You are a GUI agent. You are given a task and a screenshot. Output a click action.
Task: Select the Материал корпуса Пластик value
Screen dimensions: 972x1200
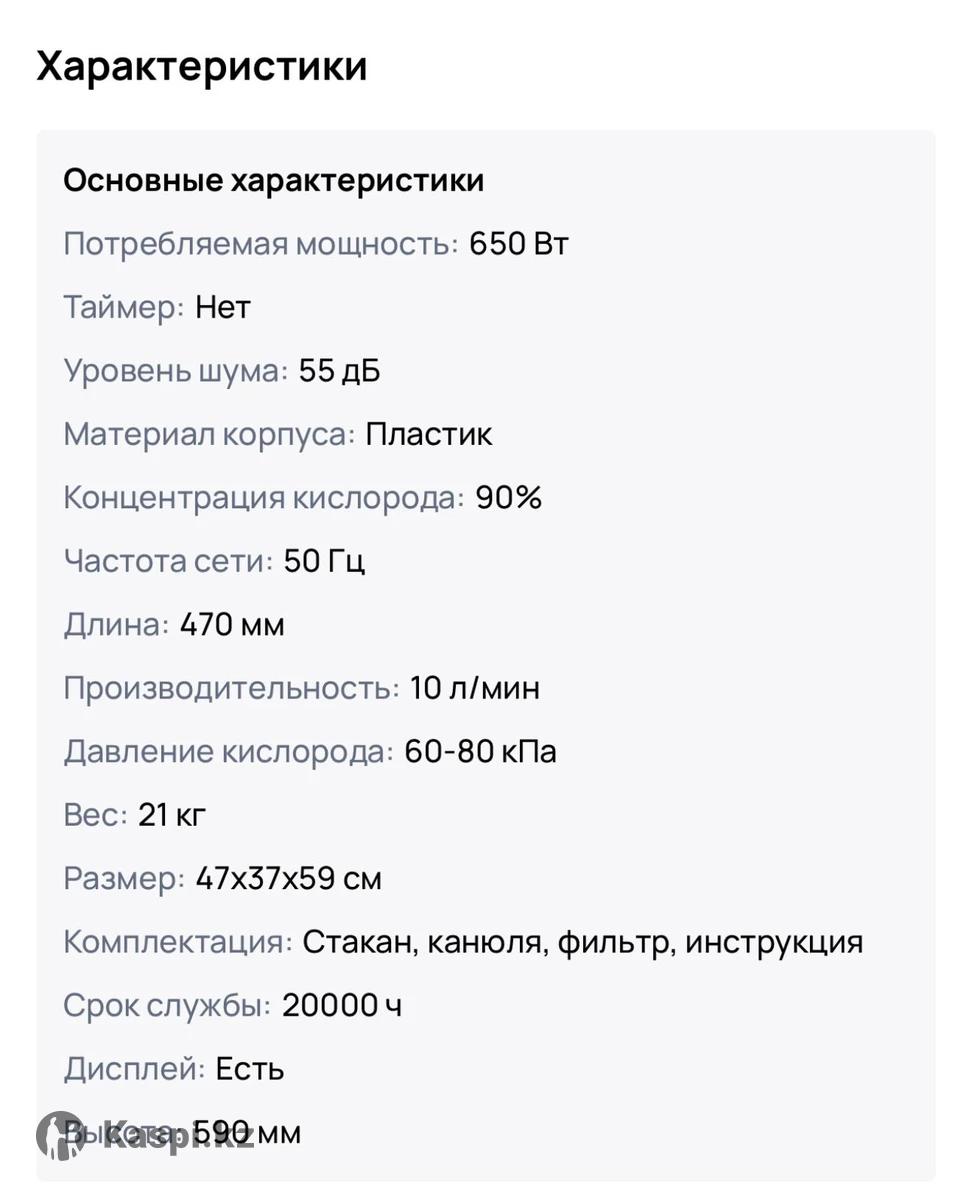429,434
